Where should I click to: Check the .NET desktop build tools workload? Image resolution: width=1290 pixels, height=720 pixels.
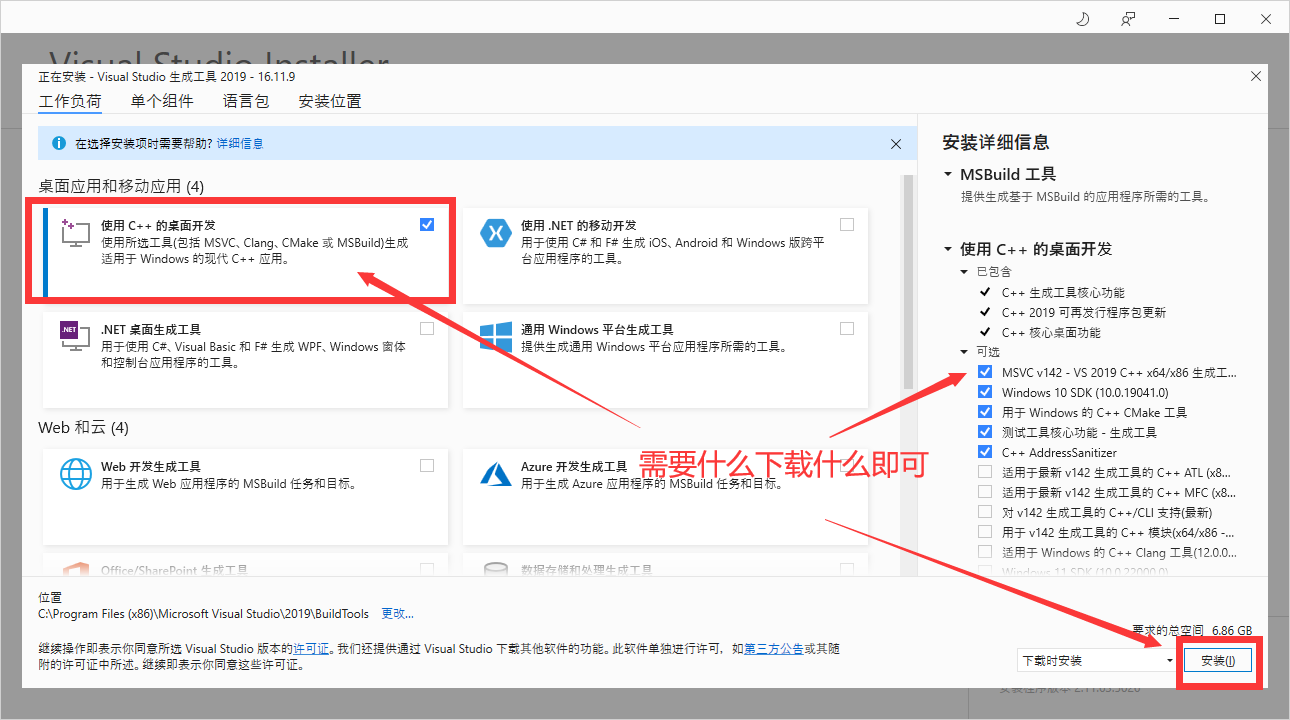tap(427, 328)
